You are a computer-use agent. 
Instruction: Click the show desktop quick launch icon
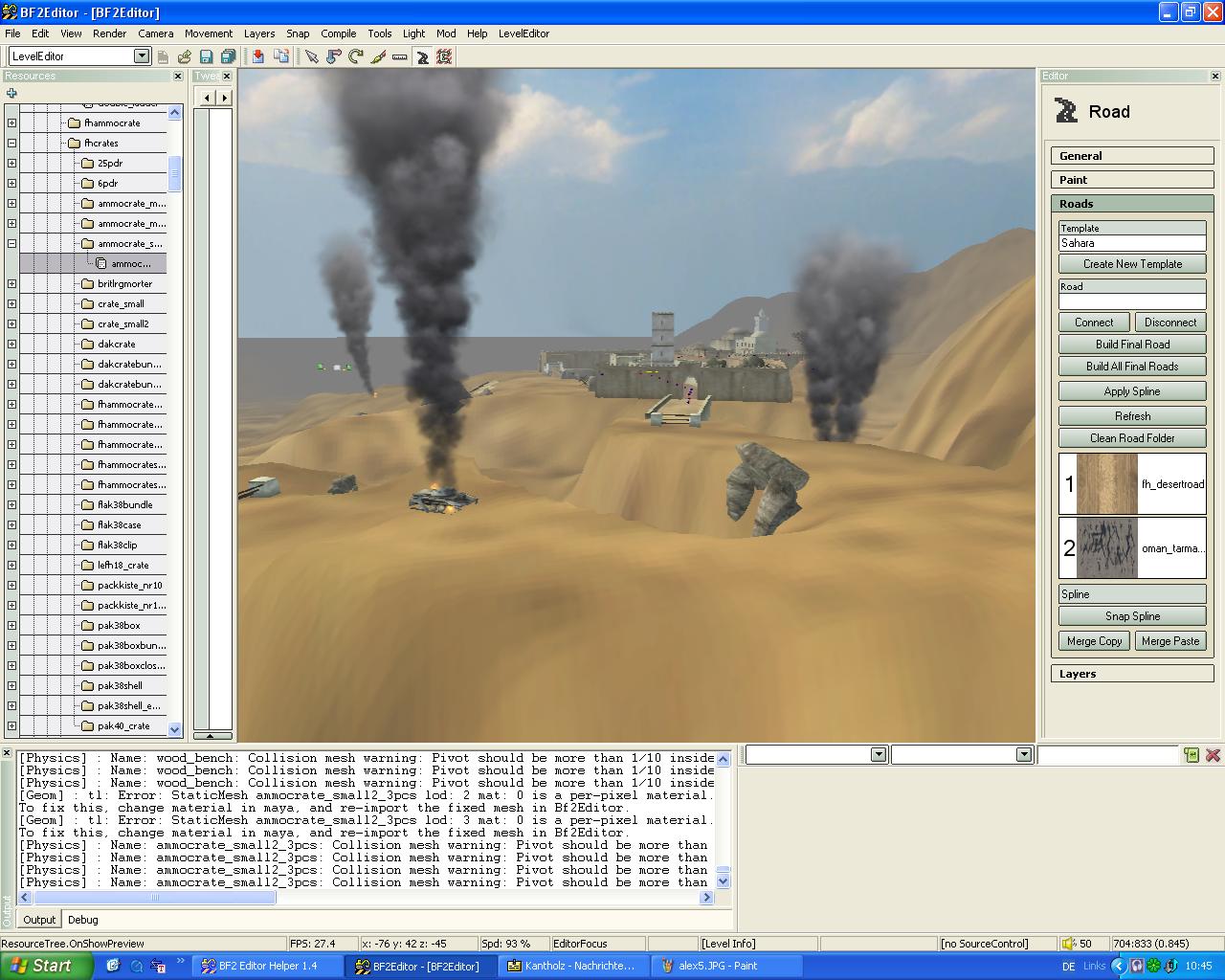pos(113,966)
